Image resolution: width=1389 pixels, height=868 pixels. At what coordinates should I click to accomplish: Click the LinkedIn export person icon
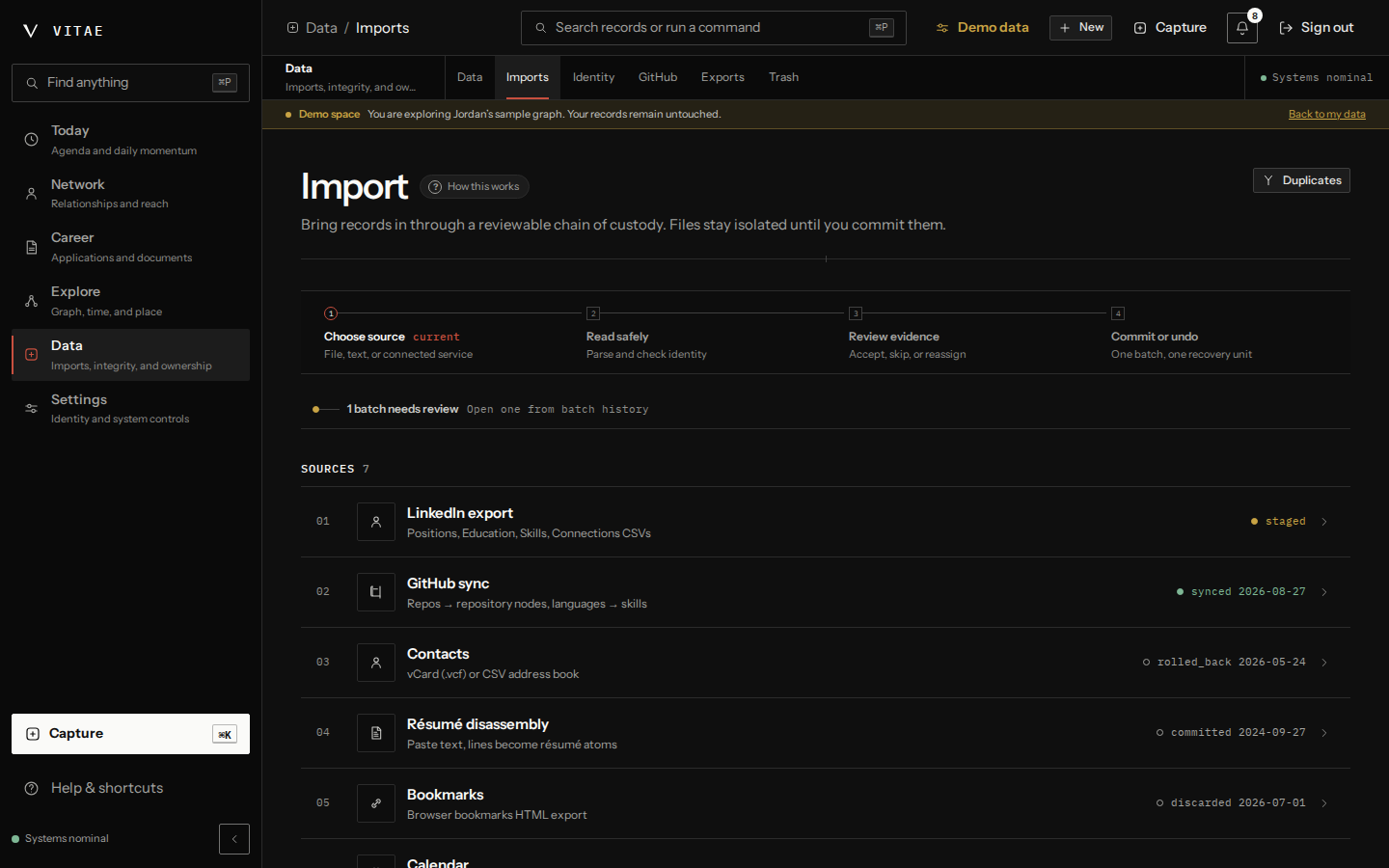376,522
